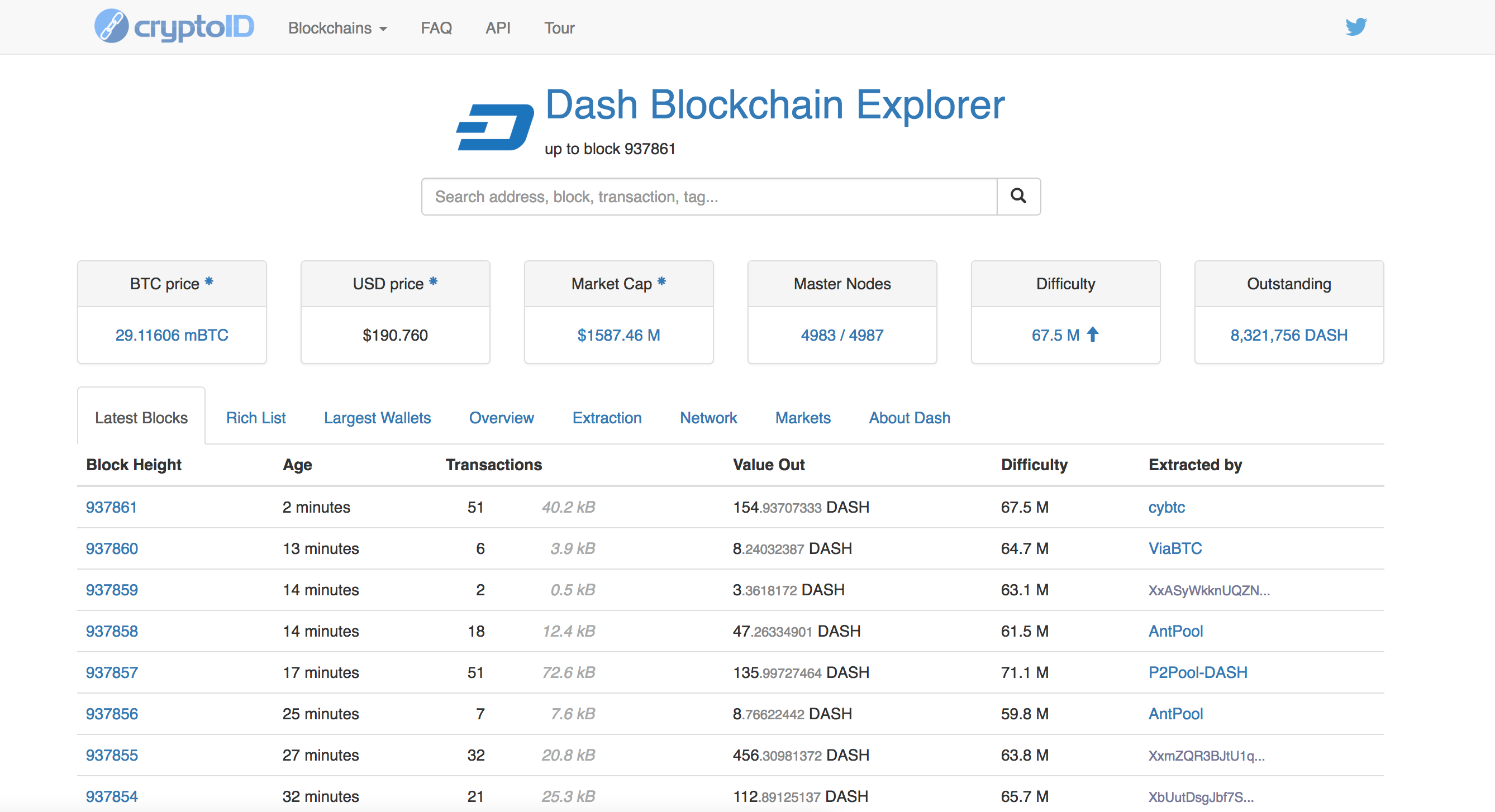The width and height of the screenshot is (1495, 812).
Task: Expand the Blockchains dropdown
Action: point(338,28)
